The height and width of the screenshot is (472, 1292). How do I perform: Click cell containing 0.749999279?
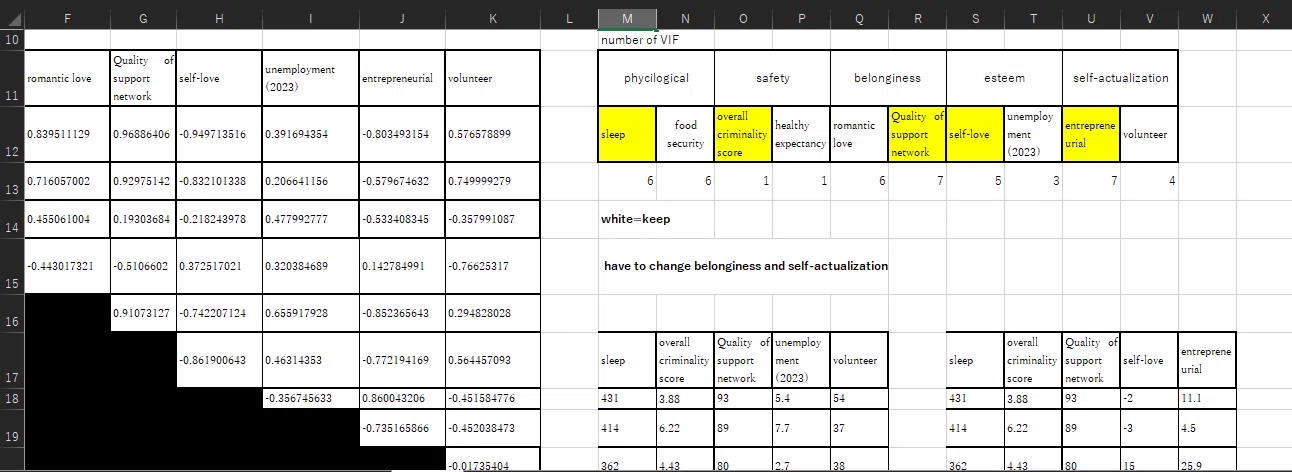coord(492,180)
